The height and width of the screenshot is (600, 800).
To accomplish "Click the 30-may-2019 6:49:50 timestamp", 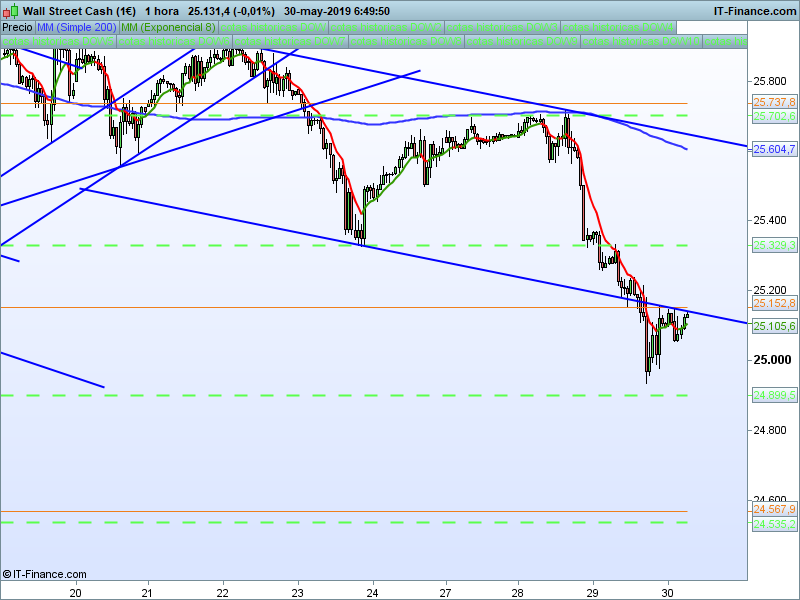I will pyautogui.click(x=337, y=11).
